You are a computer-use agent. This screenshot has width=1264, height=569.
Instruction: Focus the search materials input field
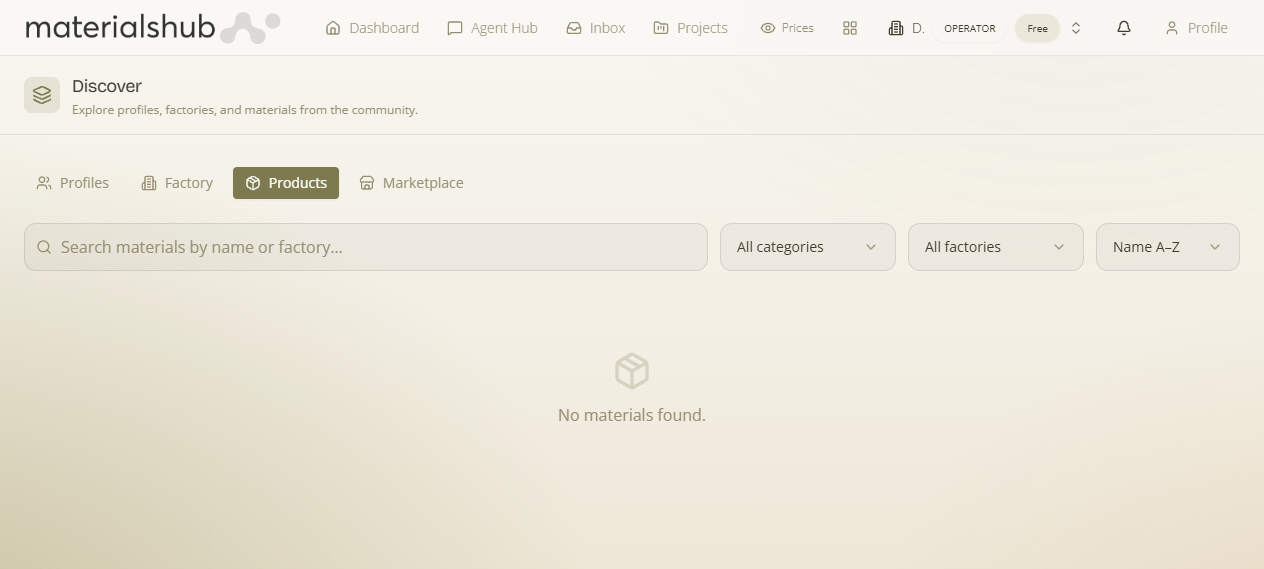(366, 247)
